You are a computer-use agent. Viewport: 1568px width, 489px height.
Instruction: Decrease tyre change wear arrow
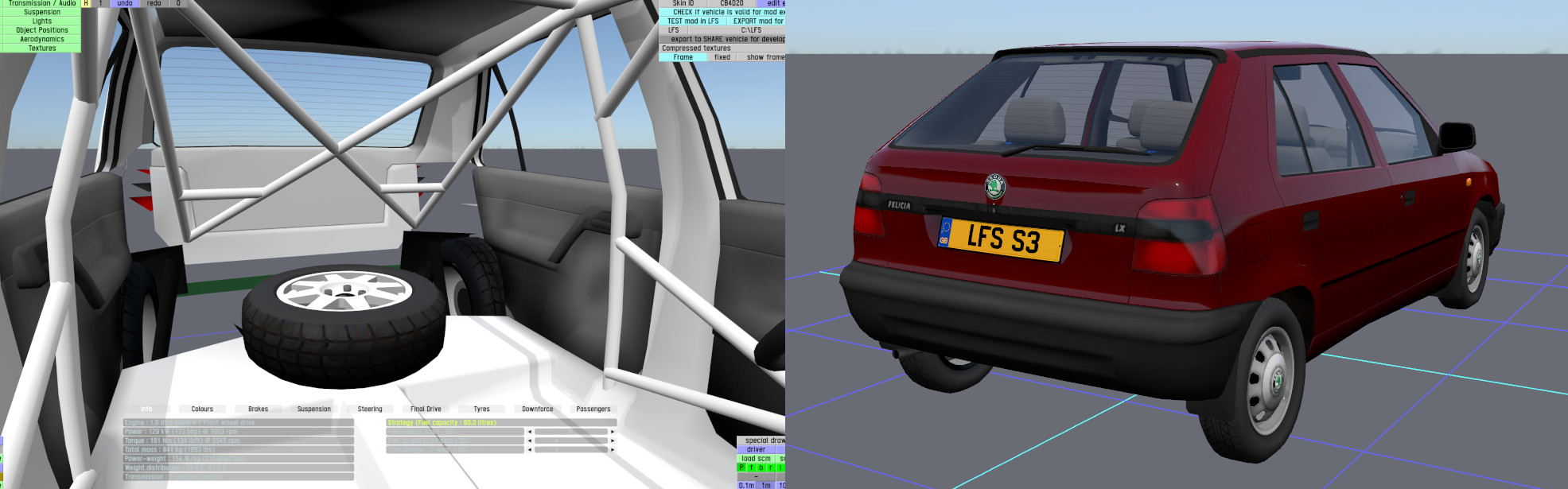529,449
